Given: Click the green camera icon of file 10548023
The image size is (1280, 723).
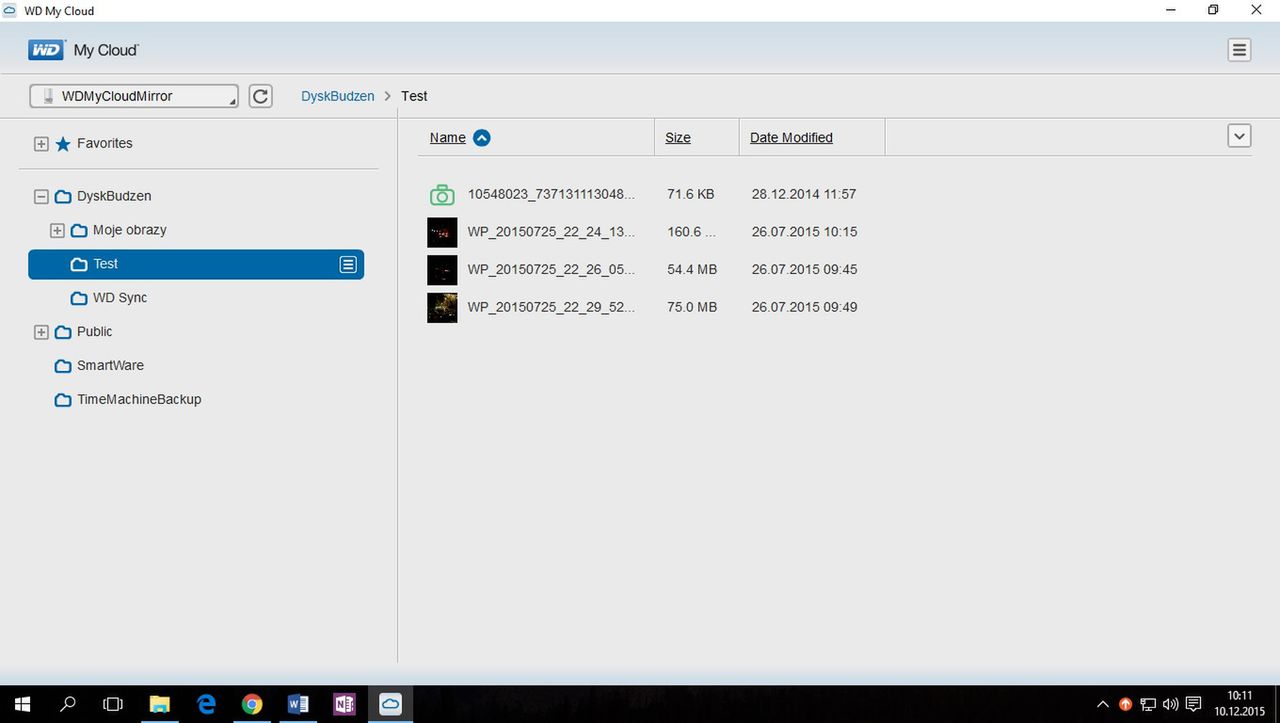Looking at the screenshot, I should coord(442,195).
